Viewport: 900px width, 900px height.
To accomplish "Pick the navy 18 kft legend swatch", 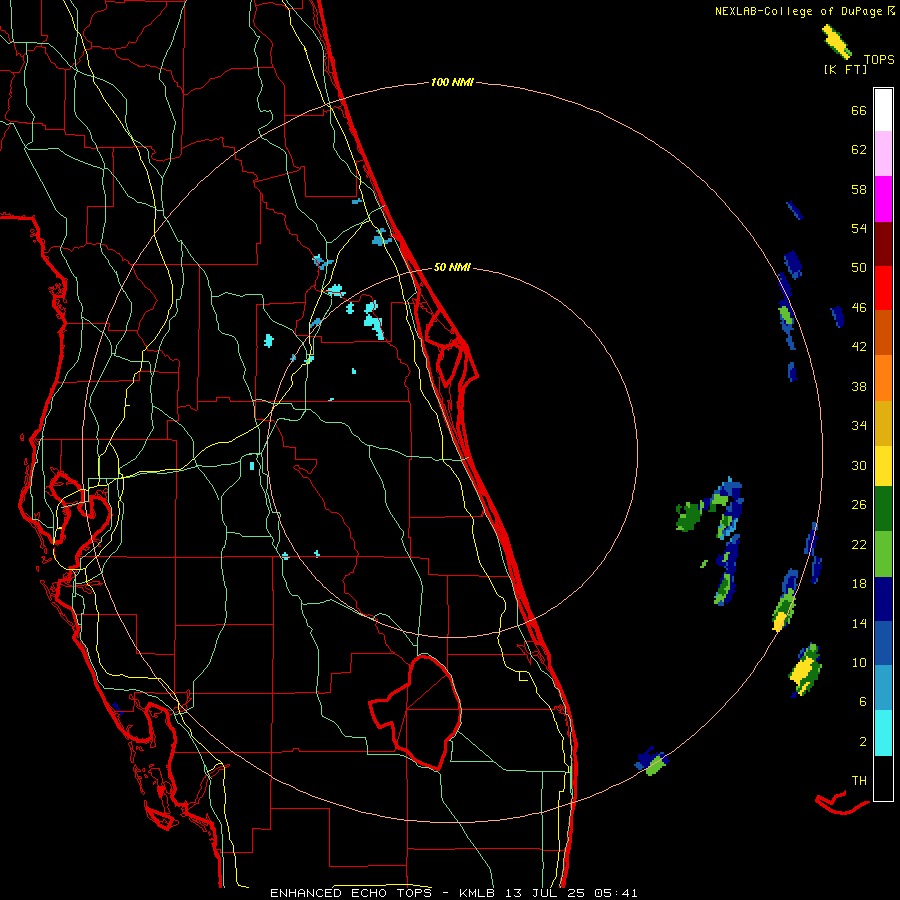I will pos(883,599).
